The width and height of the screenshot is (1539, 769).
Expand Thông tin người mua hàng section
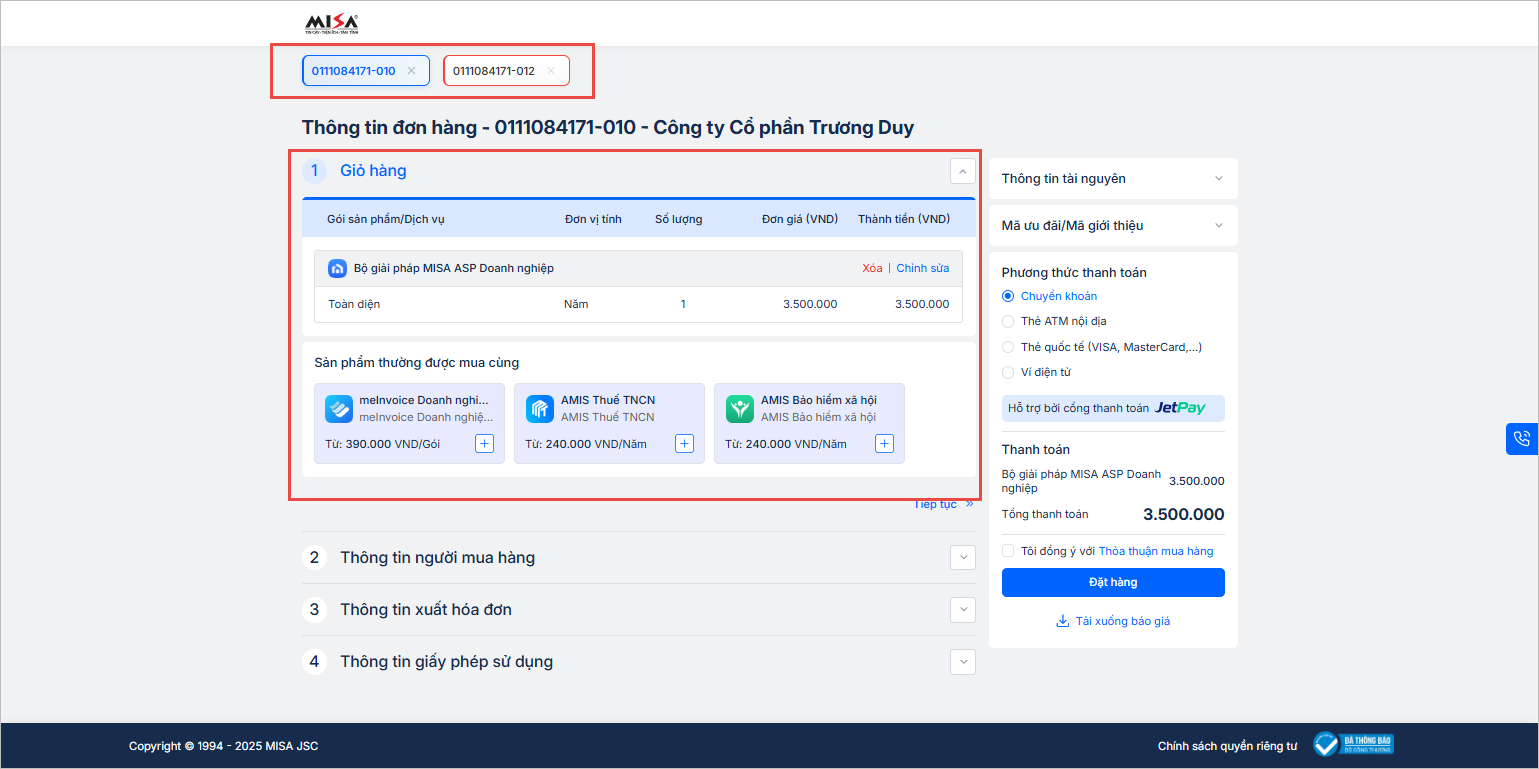point(963,558)
